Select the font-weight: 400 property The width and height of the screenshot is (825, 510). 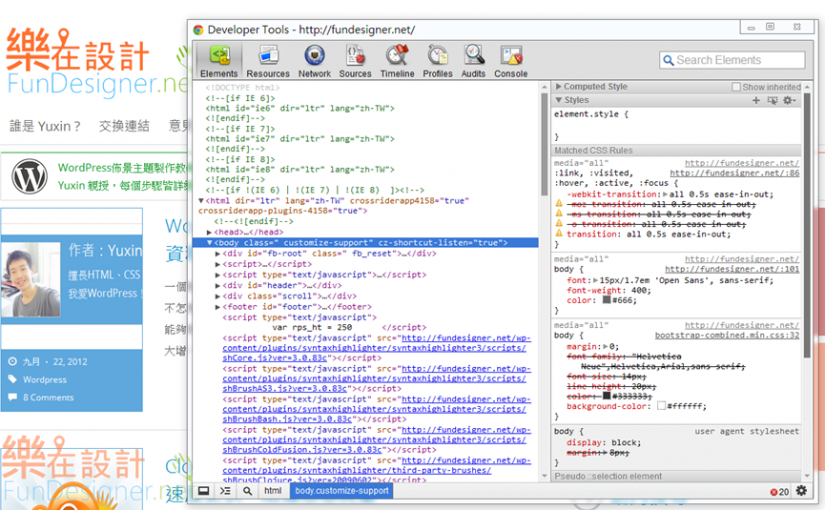(609, 291)
